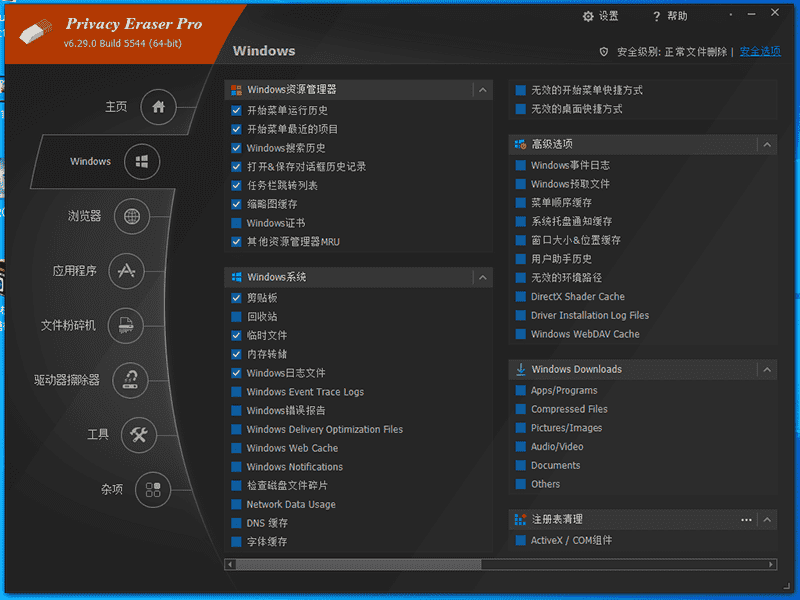Viewport: 800px width, 600px height.
Task: Switch to the 应用程序 section label
Action: (x=74, y=271)
